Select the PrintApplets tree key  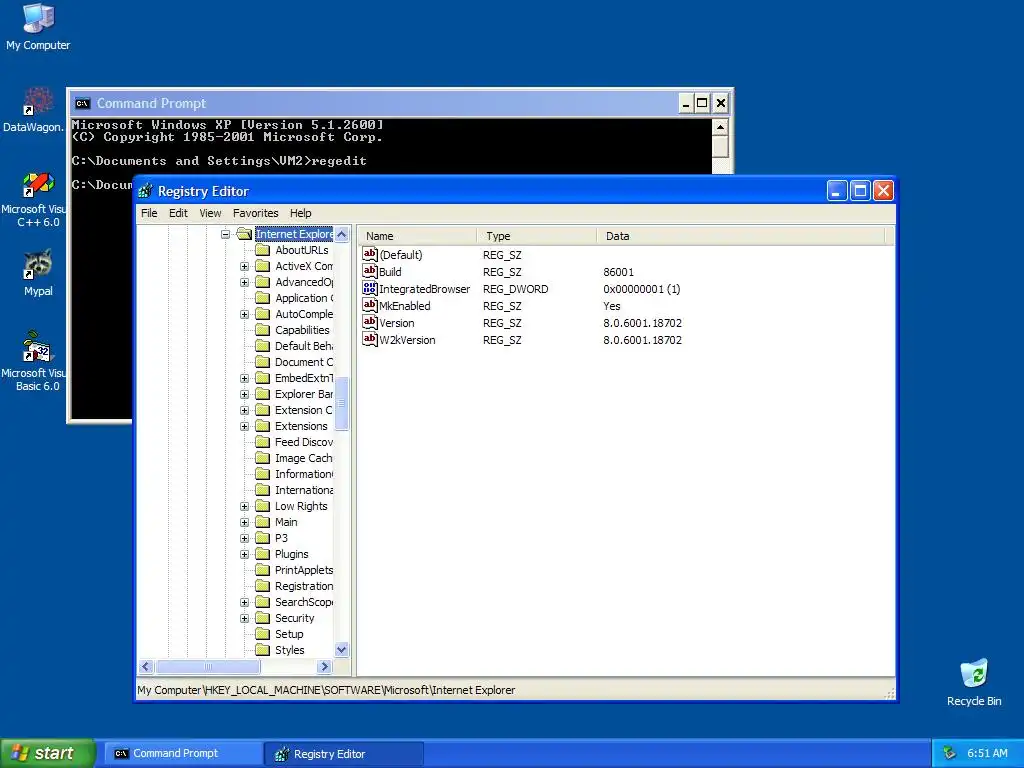click(304, 570)
